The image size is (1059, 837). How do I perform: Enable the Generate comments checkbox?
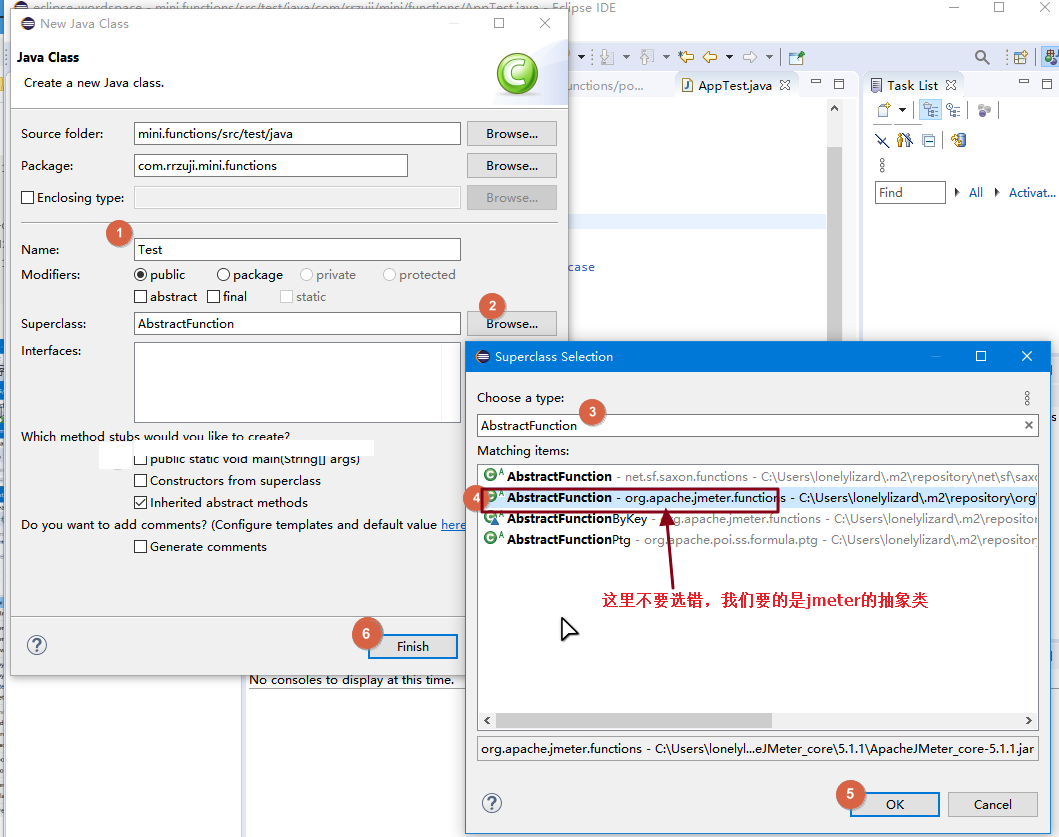pos(141,547)
